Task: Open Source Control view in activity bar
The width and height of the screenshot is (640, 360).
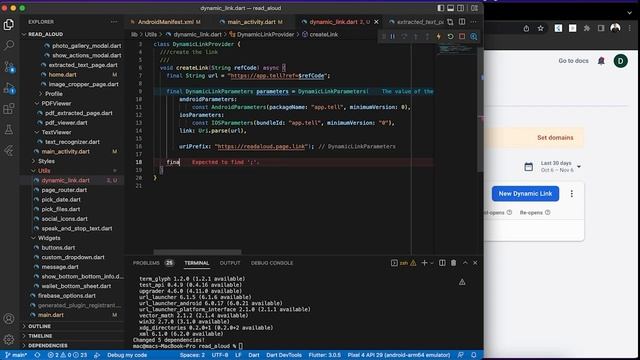Action: pyautogui.click(x=9, y=67)
